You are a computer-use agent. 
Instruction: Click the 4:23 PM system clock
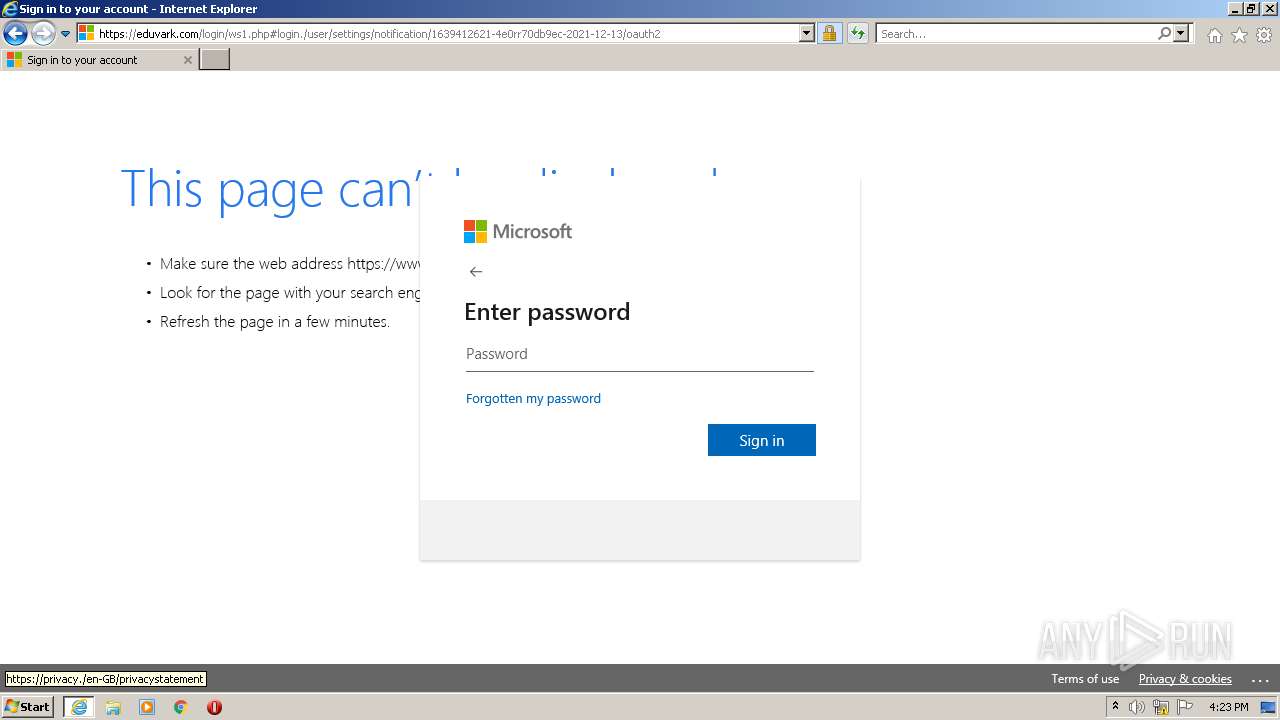click(x=1228, y=707)
